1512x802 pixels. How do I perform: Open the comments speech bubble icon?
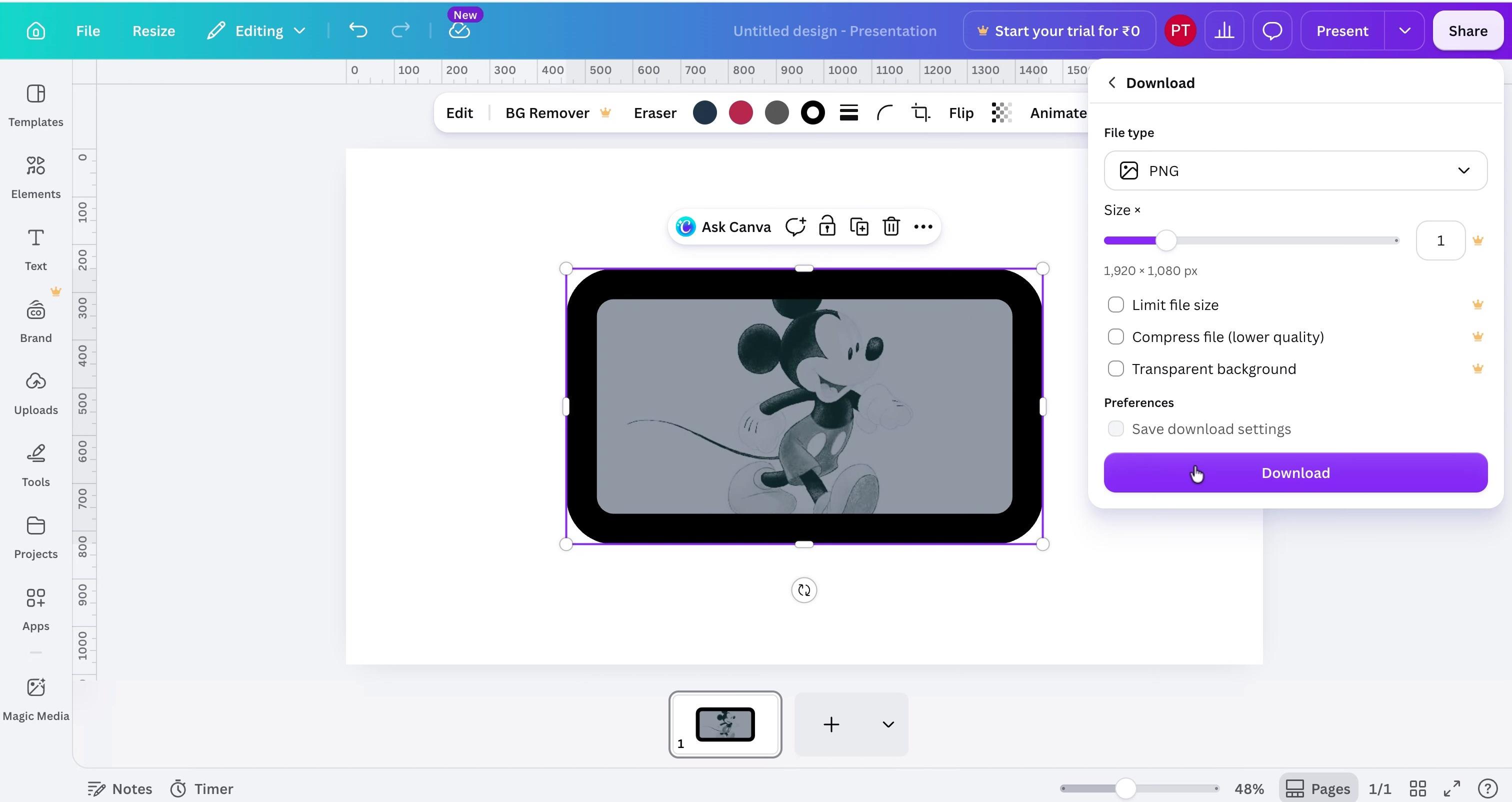(x=1272, y=30)
